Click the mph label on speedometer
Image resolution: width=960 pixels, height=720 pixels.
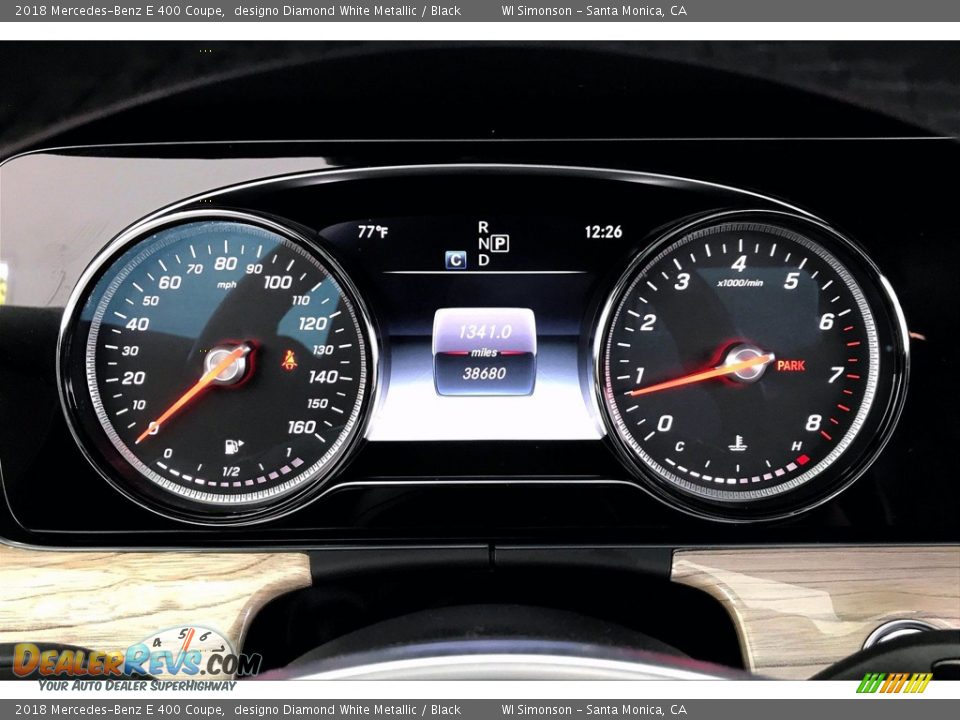coord(227,285)
